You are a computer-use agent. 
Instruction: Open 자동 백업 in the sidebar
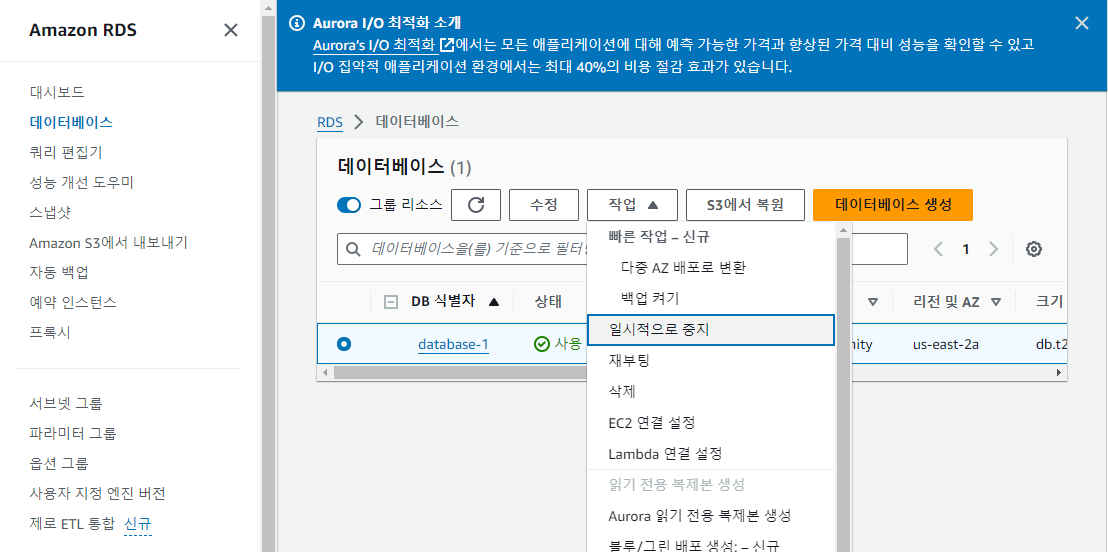pyautogui.click(x=59, y=272)
